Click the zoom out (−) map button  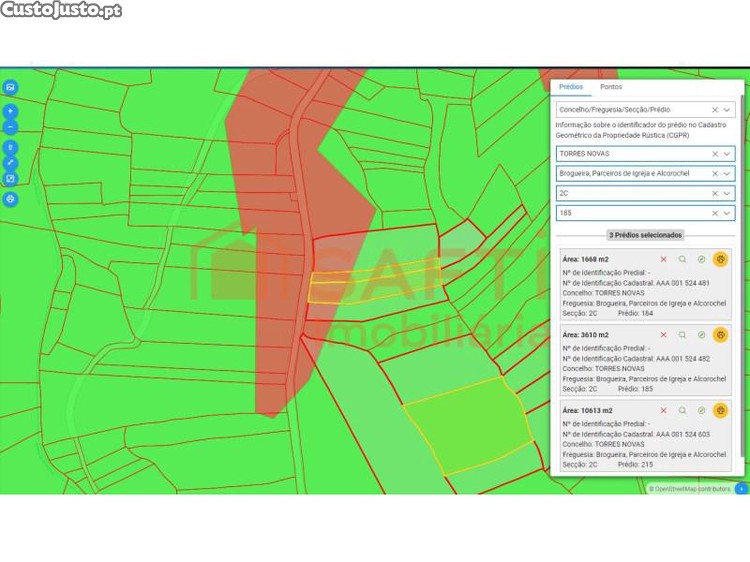pyautogui.click(x=11, y=128)
